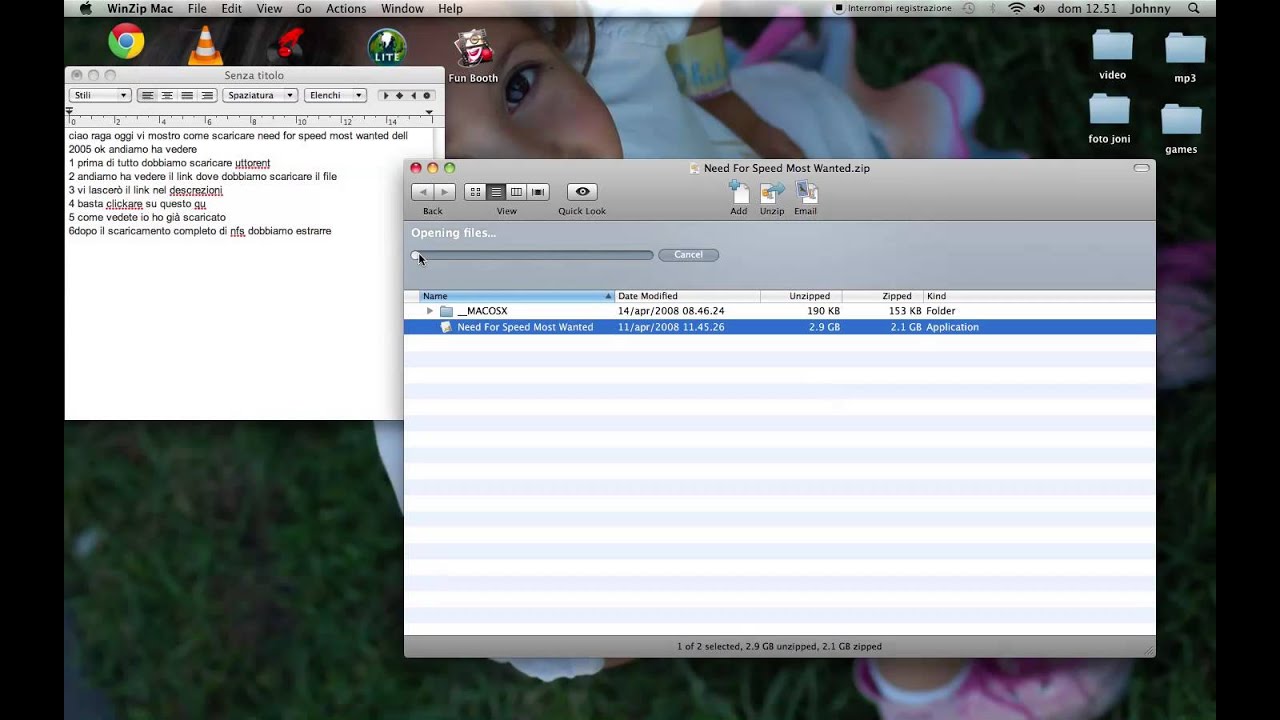Click the 14/apr/2008 08.46.24 date cell
1280x720 pixels.
point(671,311)
